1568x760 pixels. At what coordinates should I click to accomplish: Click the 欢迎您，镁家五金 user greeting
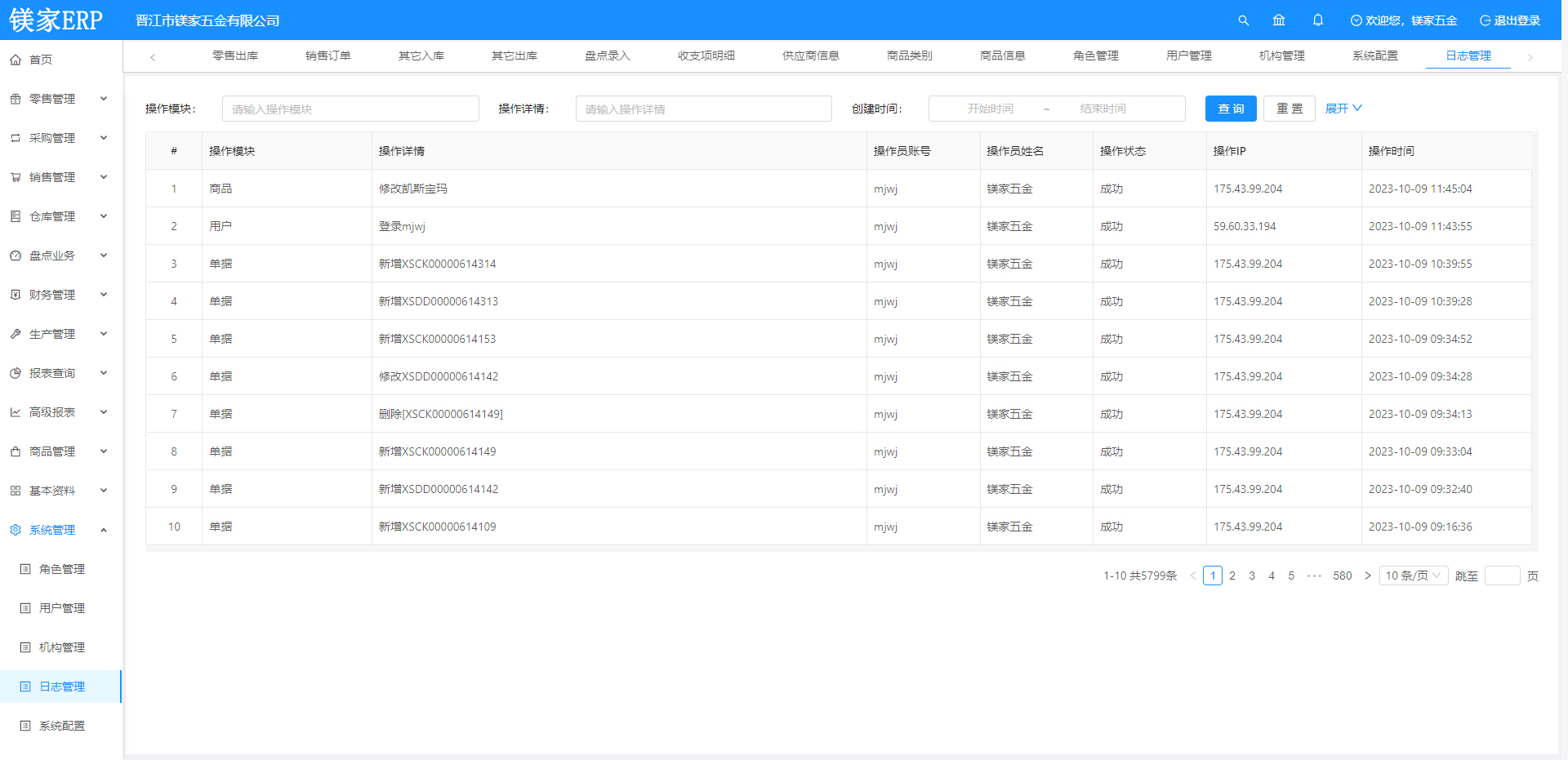point(1404,20)
